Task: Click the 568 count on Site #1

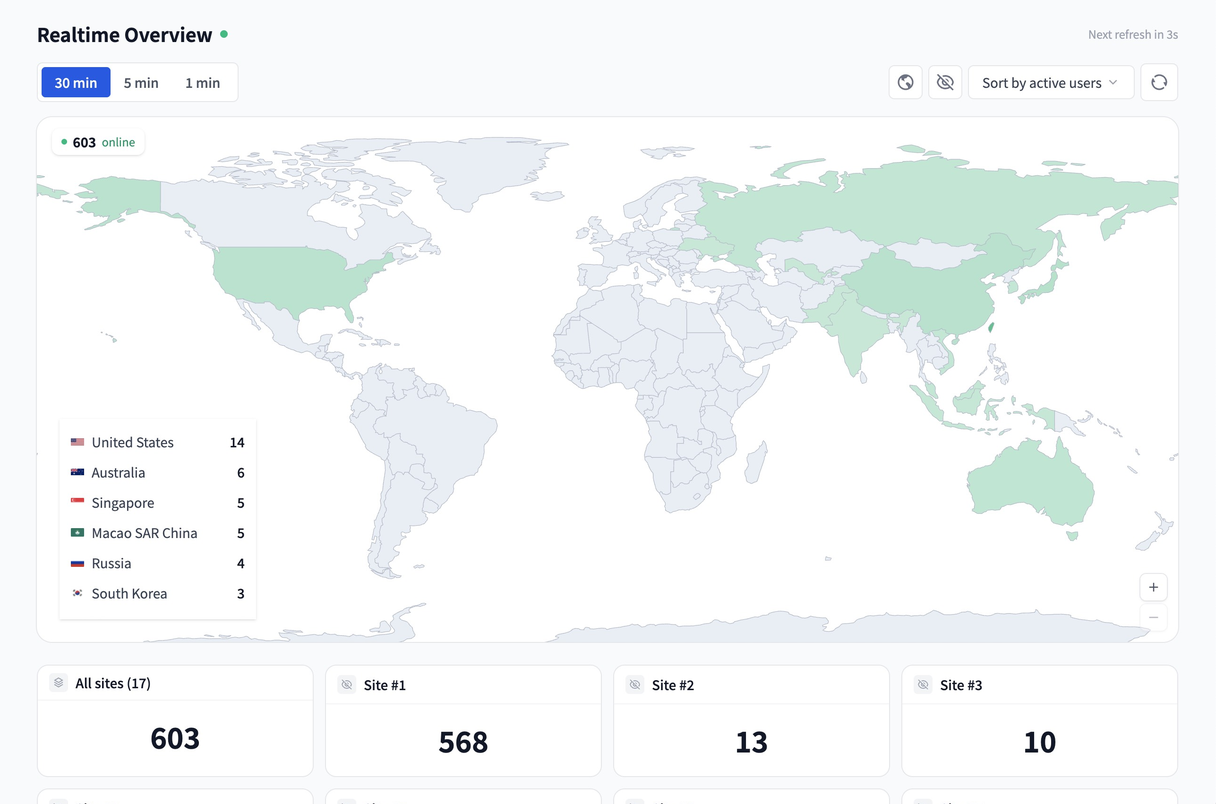Action: click(x=463, y=742)
